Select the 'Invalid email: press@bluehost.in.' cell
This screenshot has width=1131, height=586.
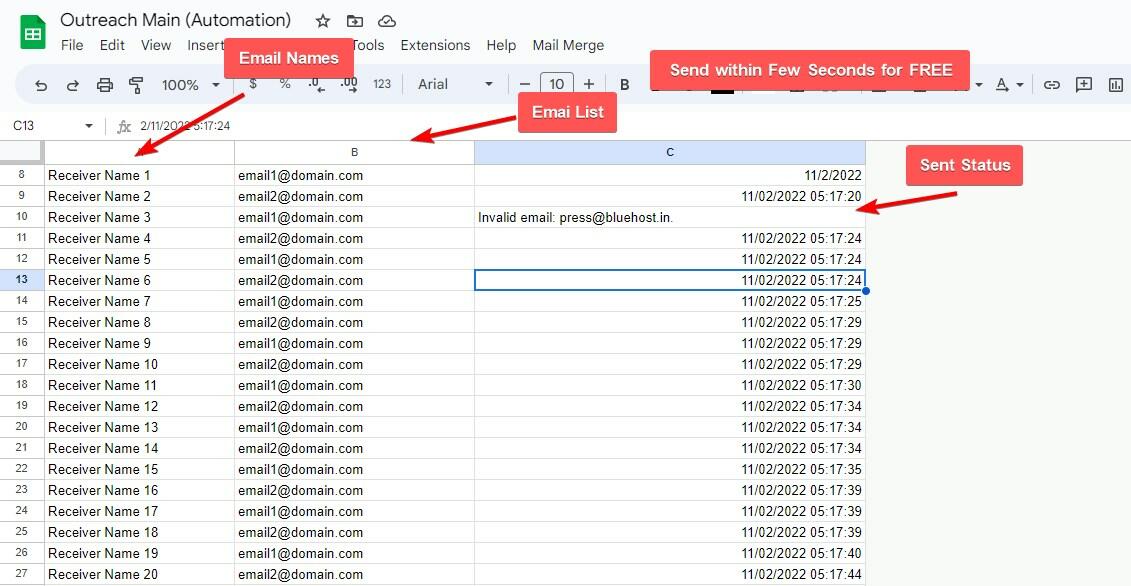click(670, 217)
